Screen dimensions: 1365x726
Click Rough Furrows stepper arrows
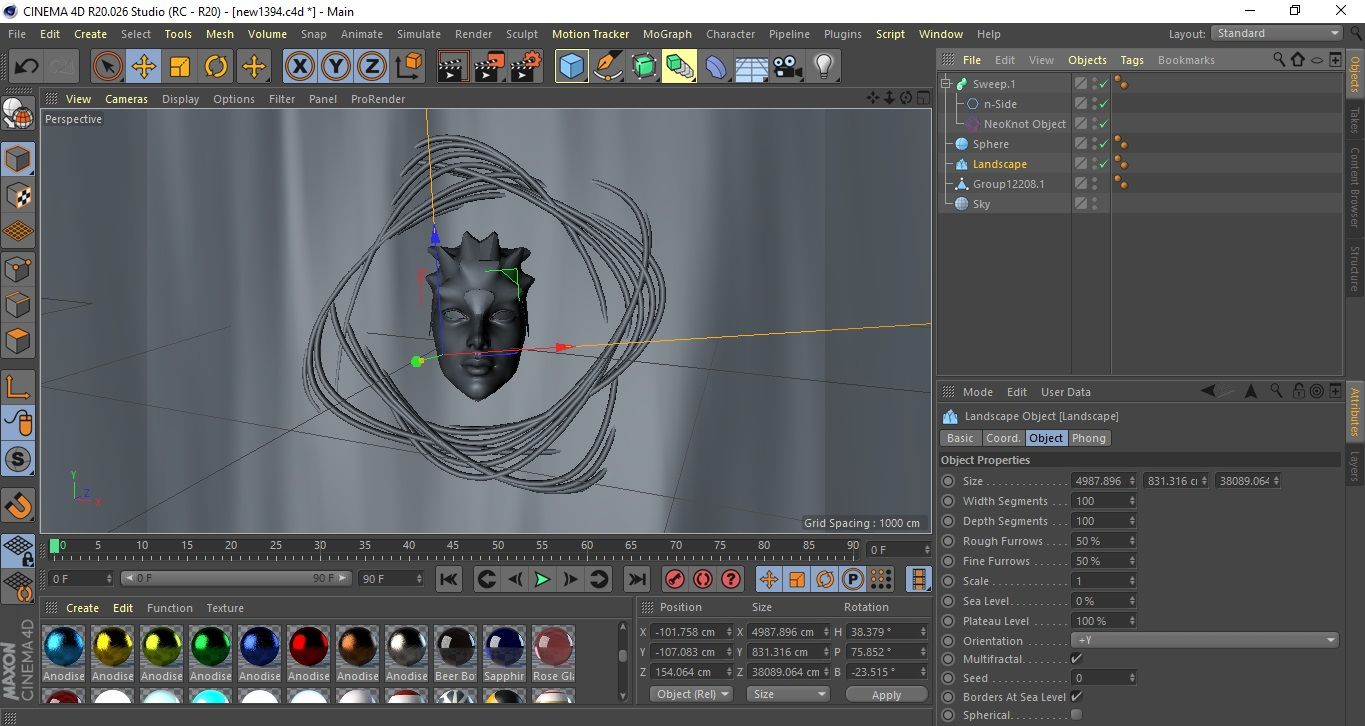[1132, 541]
